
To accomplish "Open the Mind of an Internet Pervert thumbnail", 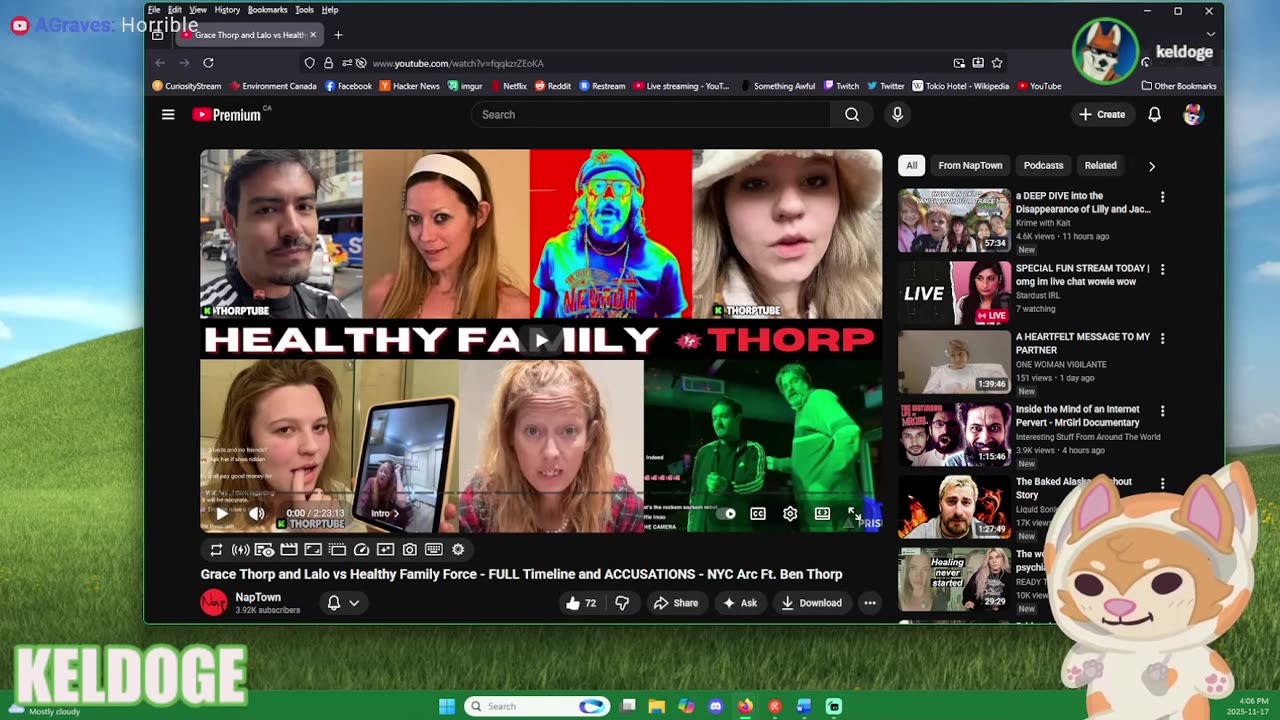I will pos(954,436).
